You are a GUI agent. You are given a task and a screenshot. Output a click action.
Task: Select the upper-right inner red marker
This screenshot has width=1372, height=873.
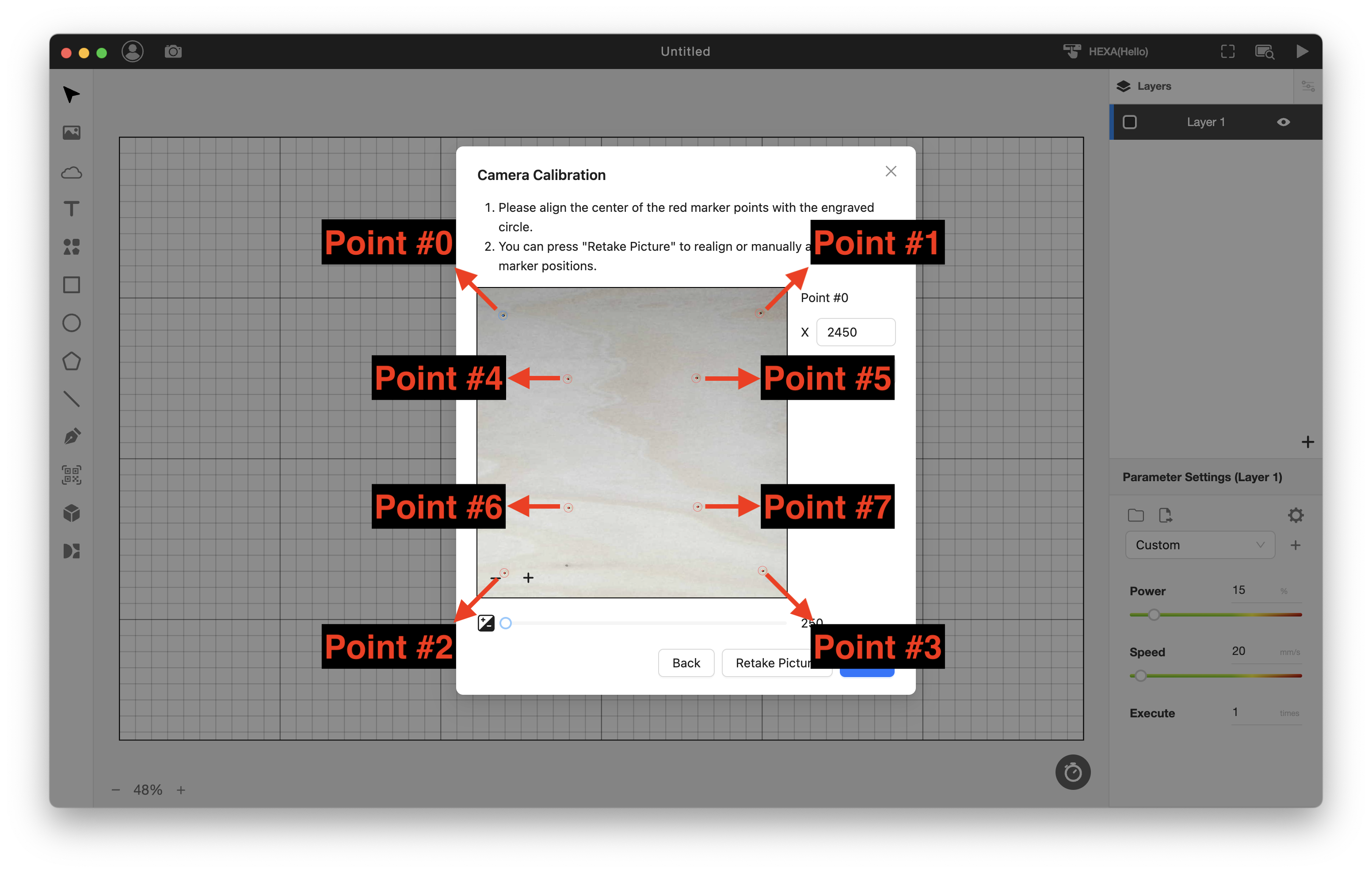pos(696,378)
